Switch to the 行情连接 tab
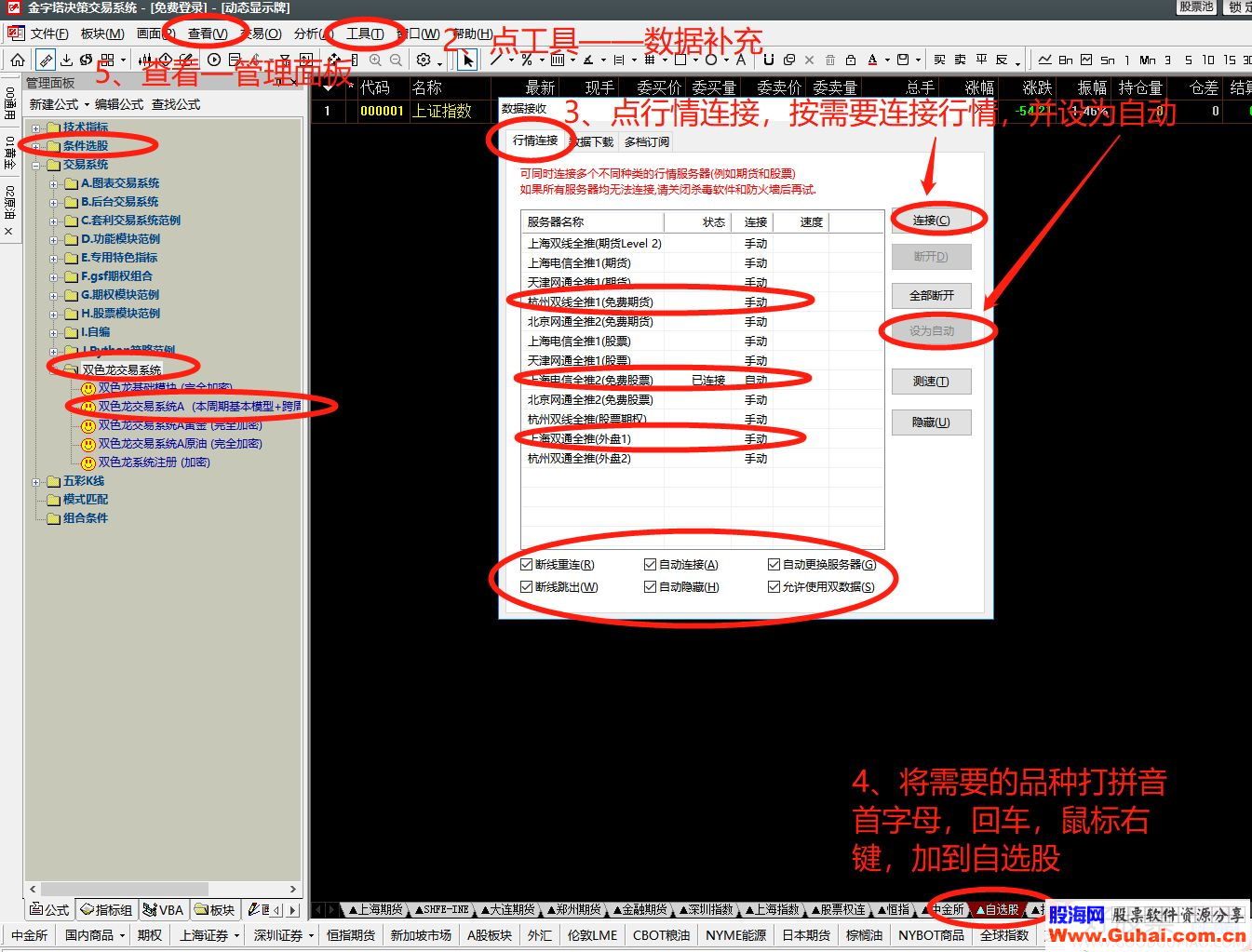Screen dimensions: 1252x952 (x=535, y=141)
